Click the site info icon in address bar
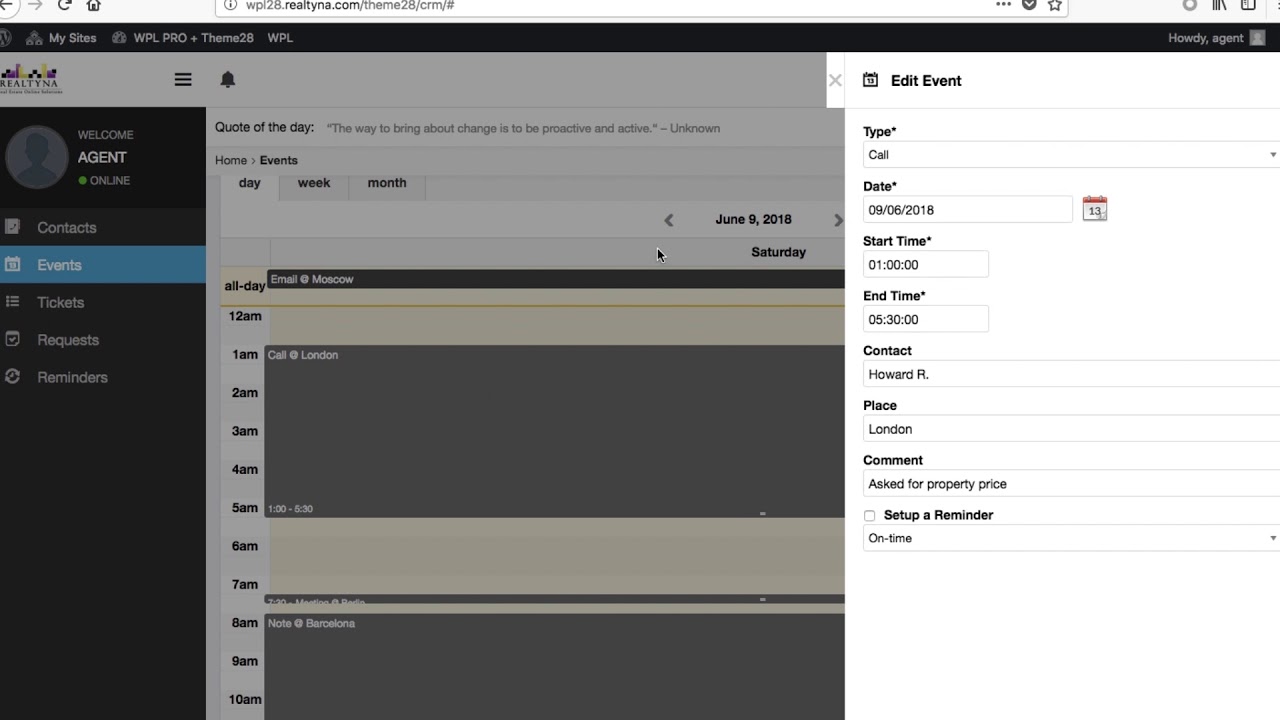 click(x=230, y=5)
